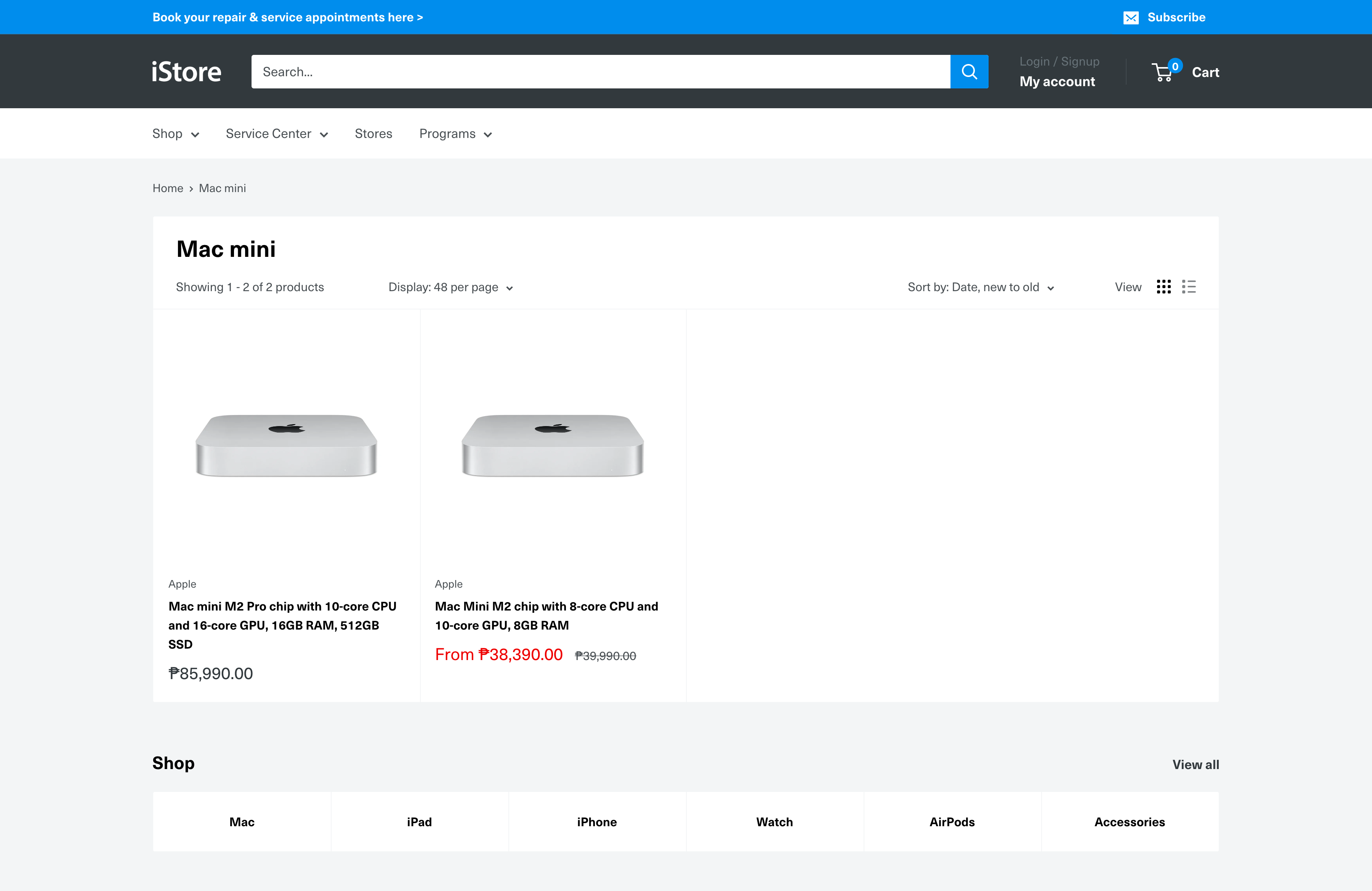Open the repair appointments booking link
1372x891 pixels.
[x=288, y=17]
